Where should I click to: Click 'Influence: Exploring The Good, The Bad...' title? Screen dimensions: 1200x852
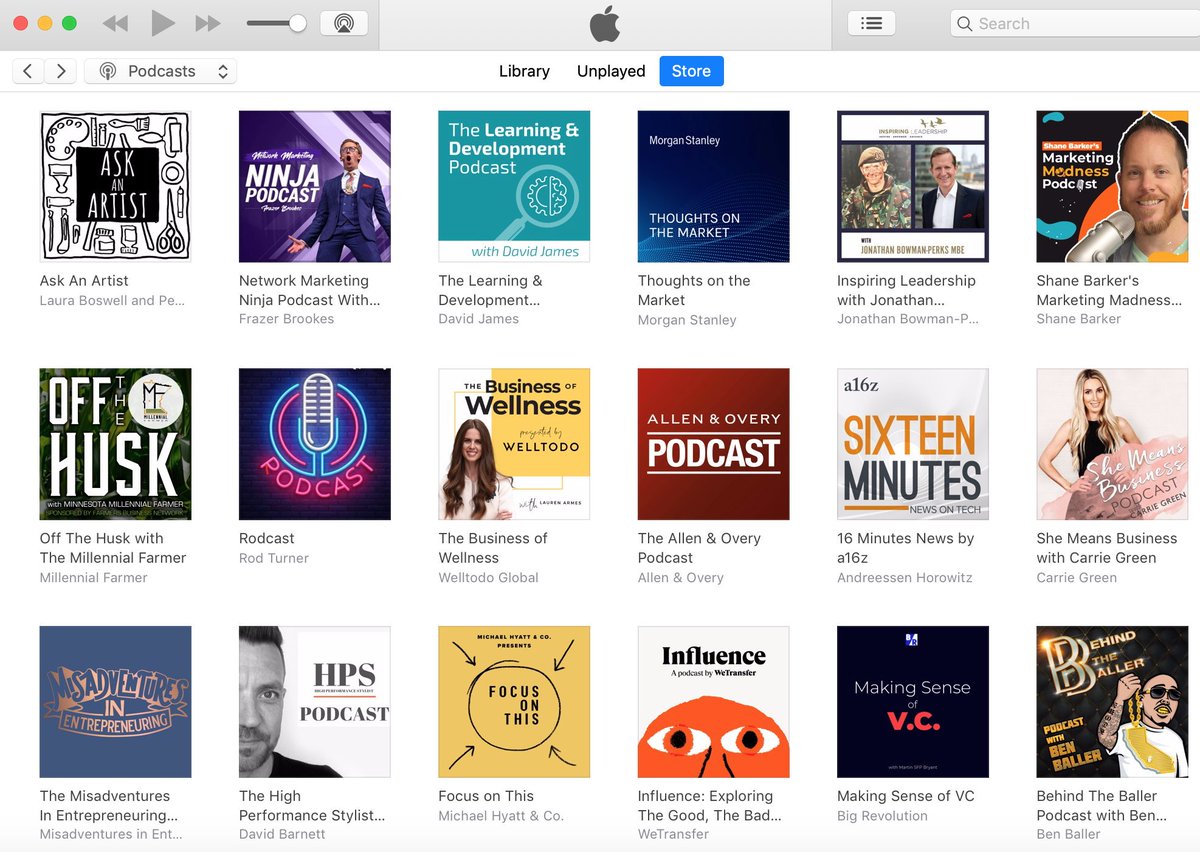[x=710, y=806]
